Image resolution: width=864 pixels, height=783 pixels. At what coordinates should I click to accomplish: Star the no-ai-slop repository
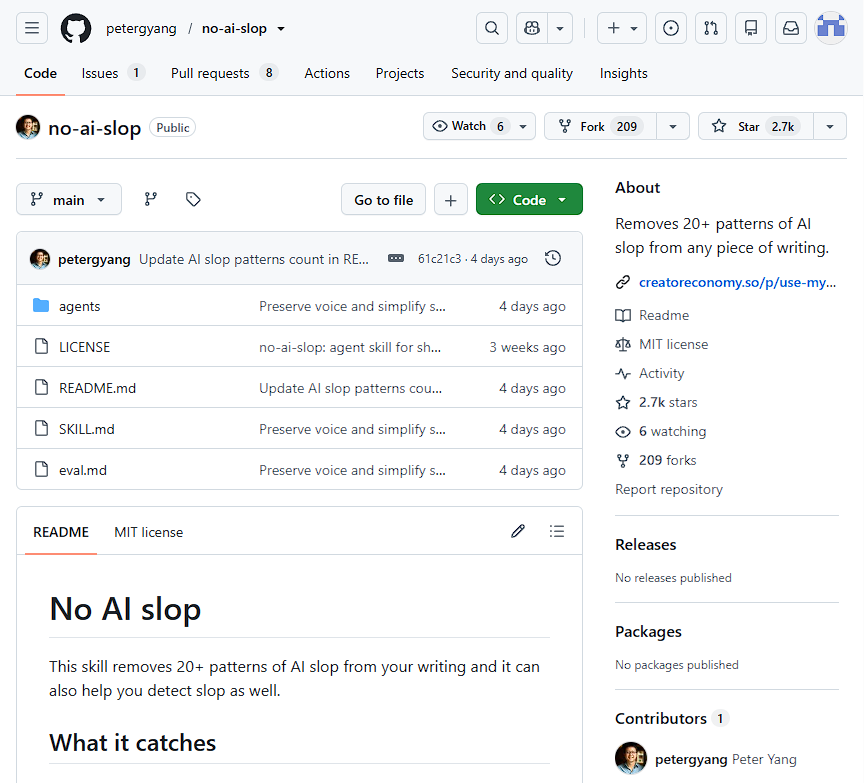click(x=755, y=126)
